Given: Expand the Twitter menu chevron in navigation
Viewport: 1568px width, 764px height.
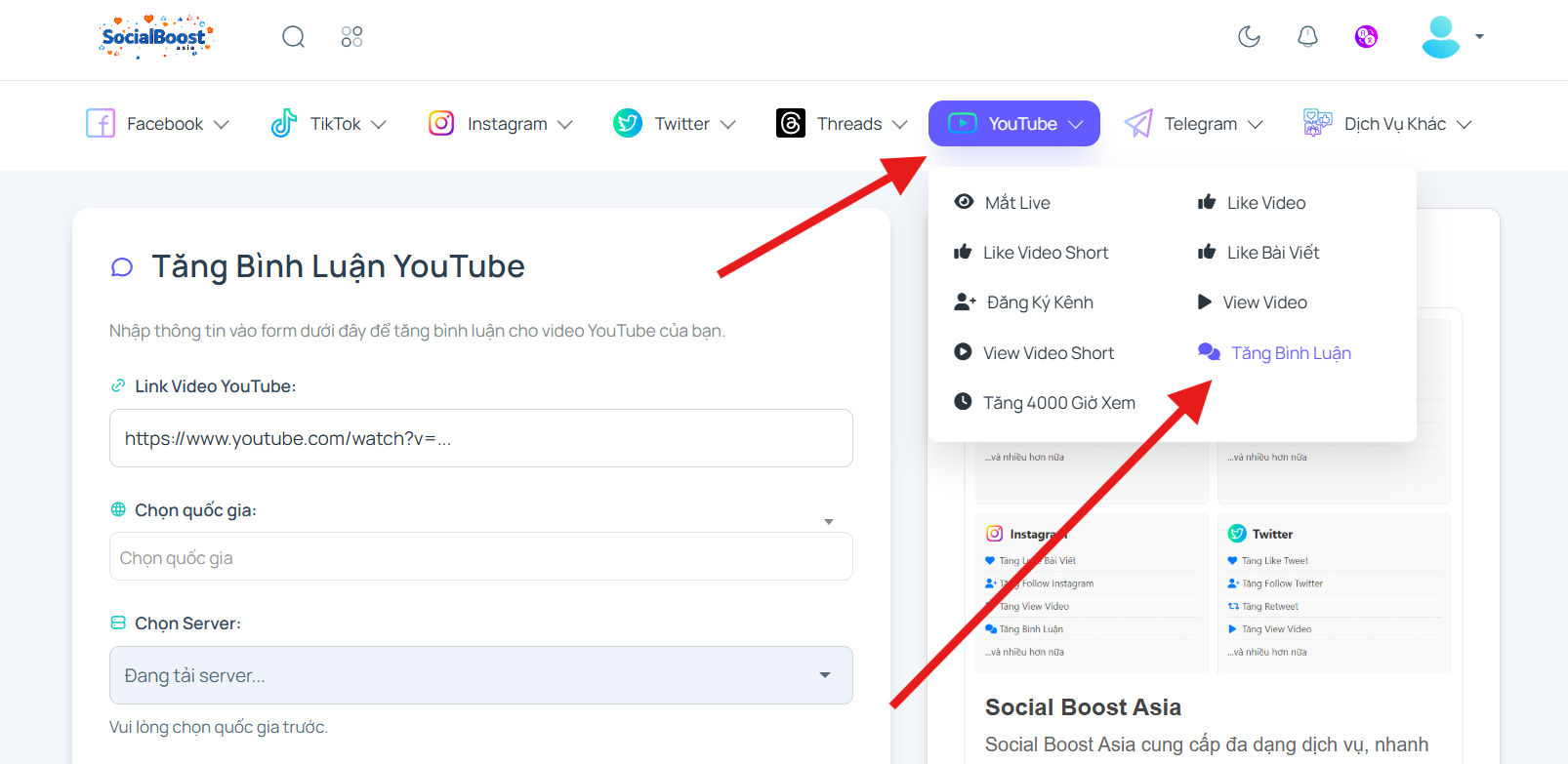Looking at the screenshot, I should [727, 124].
